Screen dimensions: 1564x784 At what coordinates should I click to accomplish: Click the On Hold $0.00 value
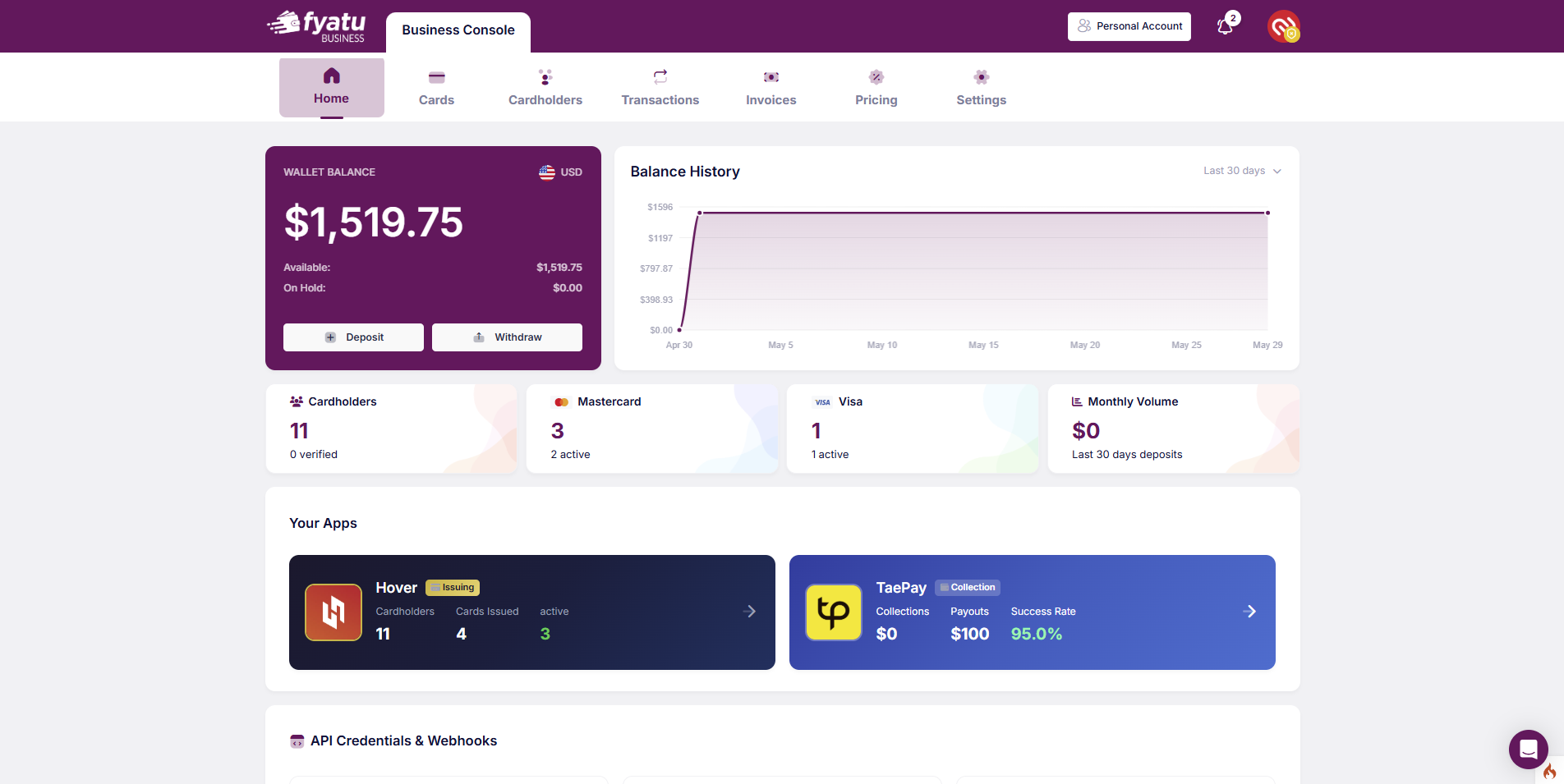568,288
